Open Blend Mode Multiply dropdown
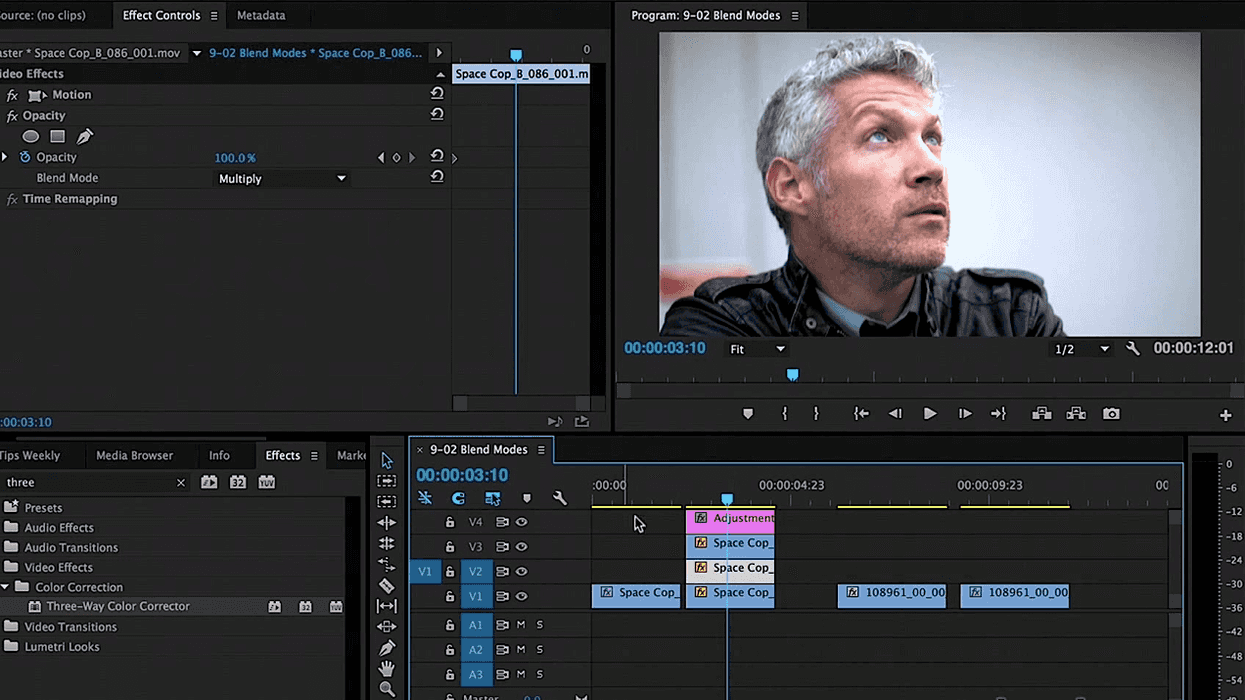The image size is (1245, 700). [x=282, y=178]
